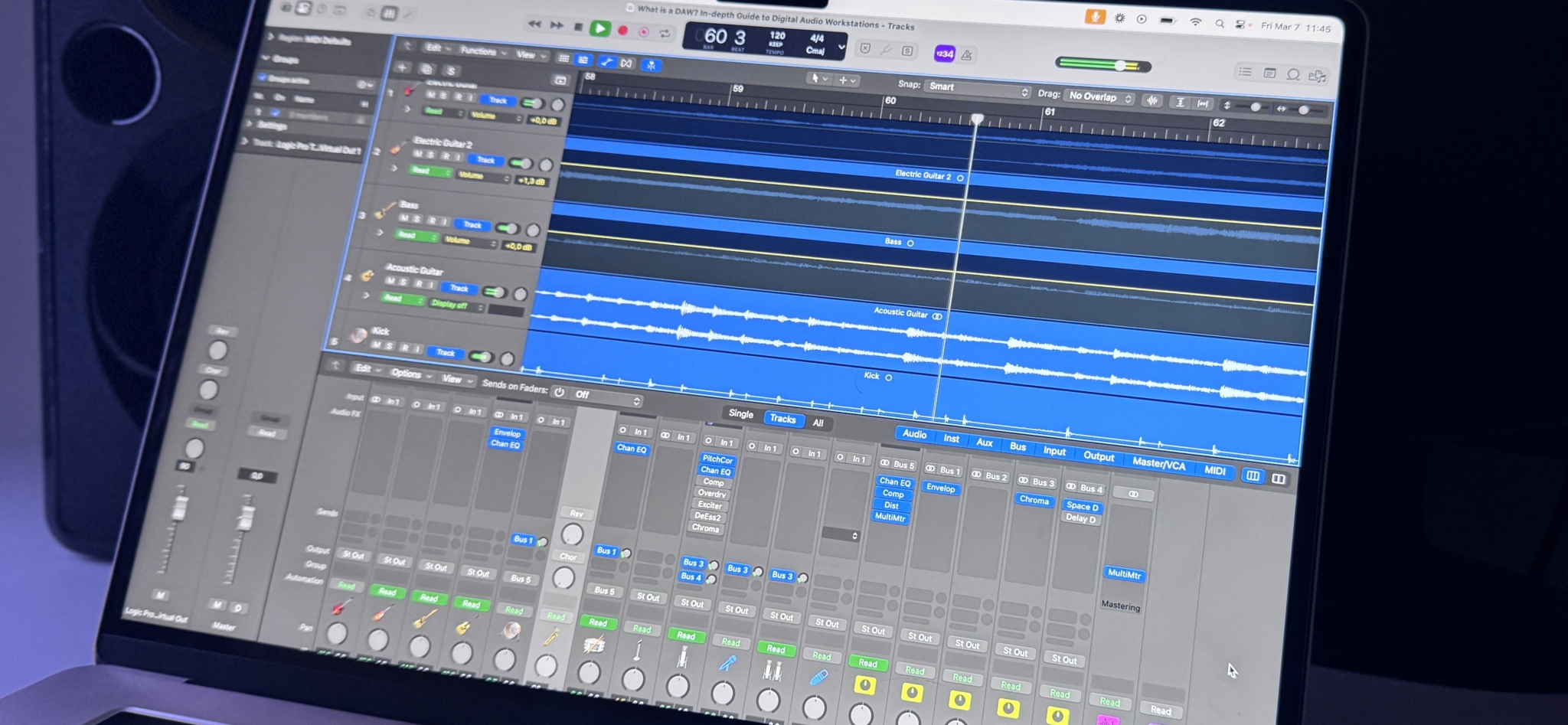Image resolution: width=1568 pixels, height=725 pixels.
Task: Start playback with the green Play button
Action: (x=600, y=29)
